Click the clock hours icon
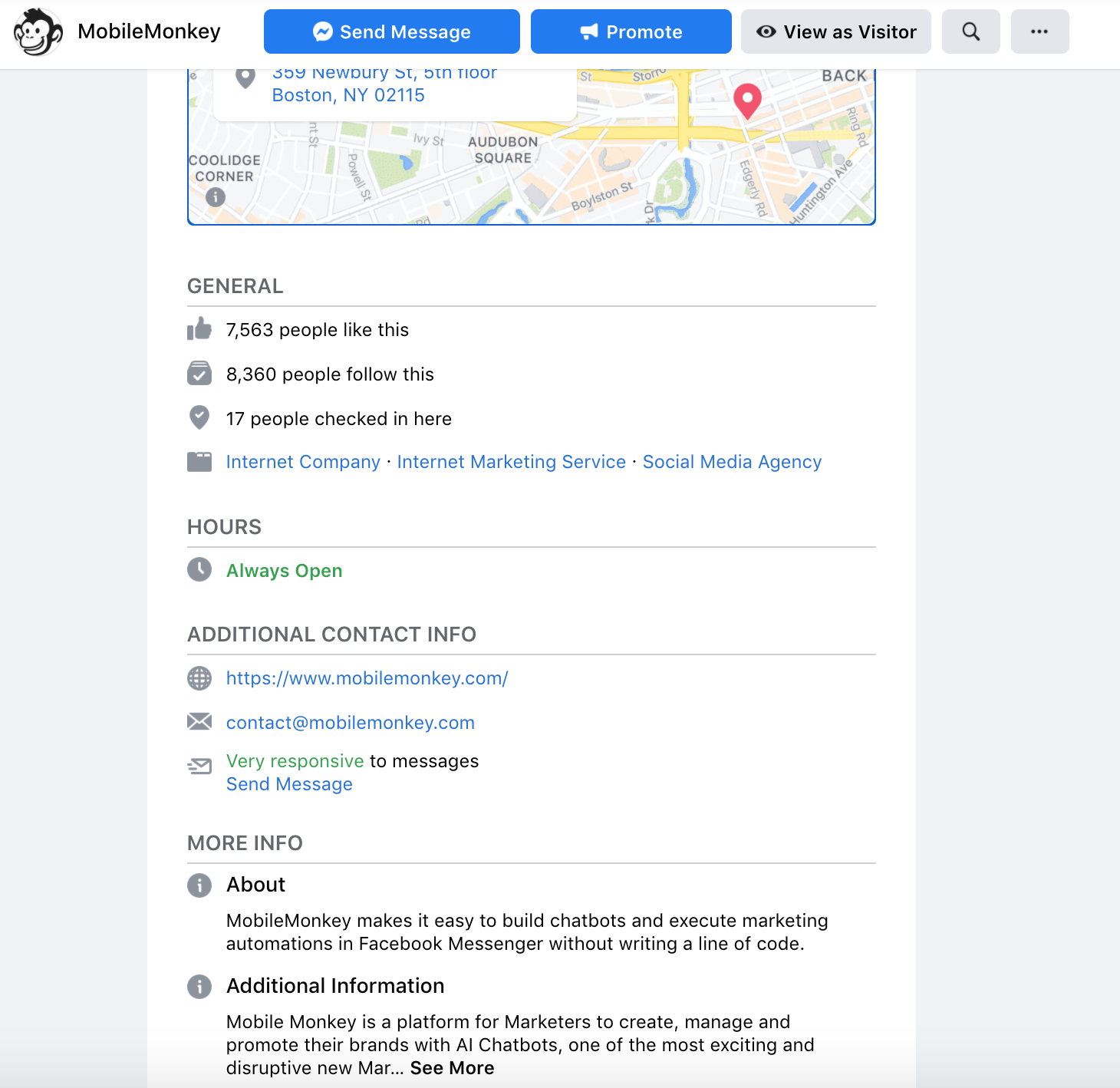The height and width of the screenshot is (1088, 1120). 199,569
